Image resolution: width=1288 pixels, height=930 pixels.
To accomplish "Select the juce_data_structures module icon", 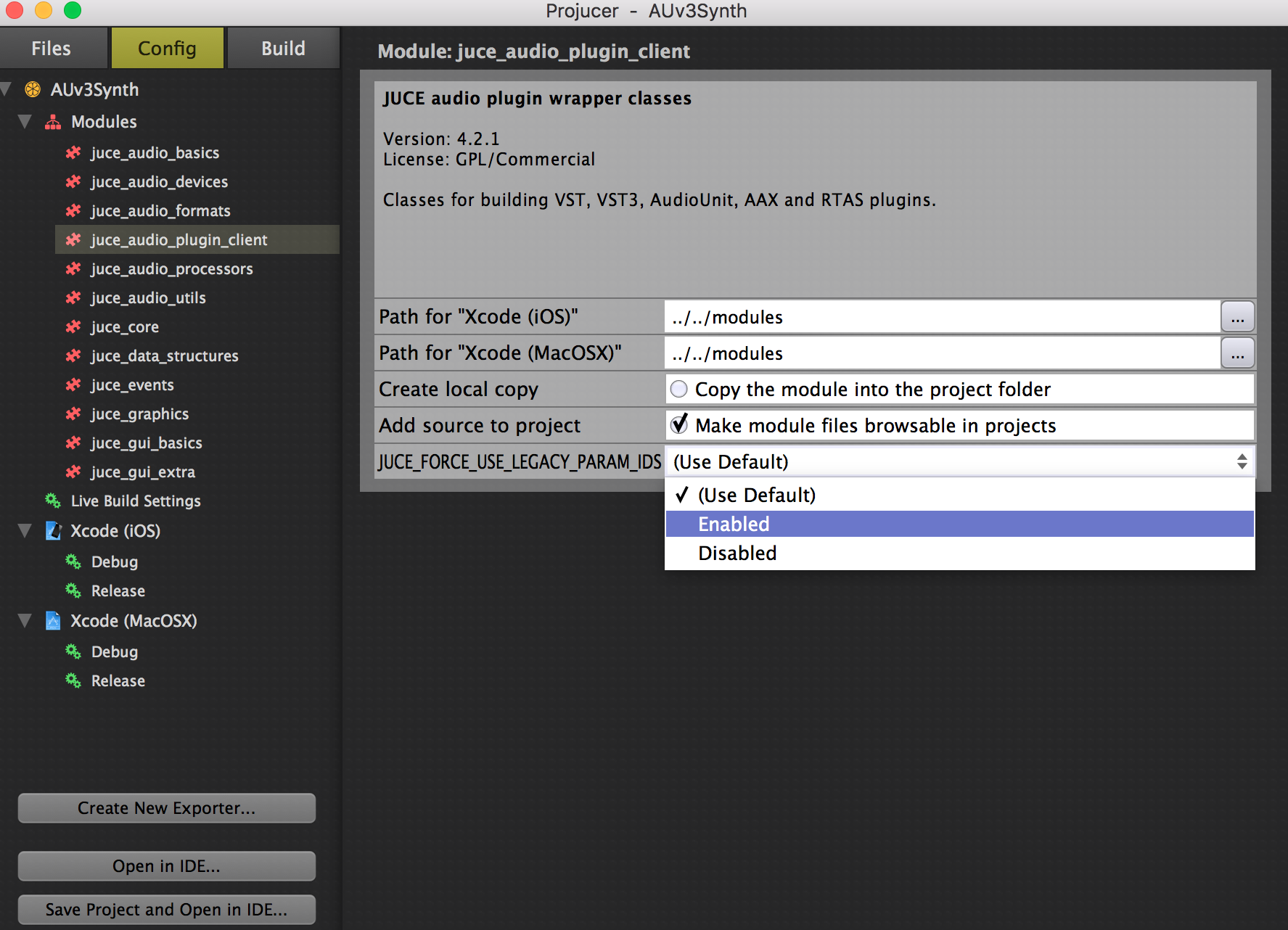I will pyautogui.click(x=73, y=355).
